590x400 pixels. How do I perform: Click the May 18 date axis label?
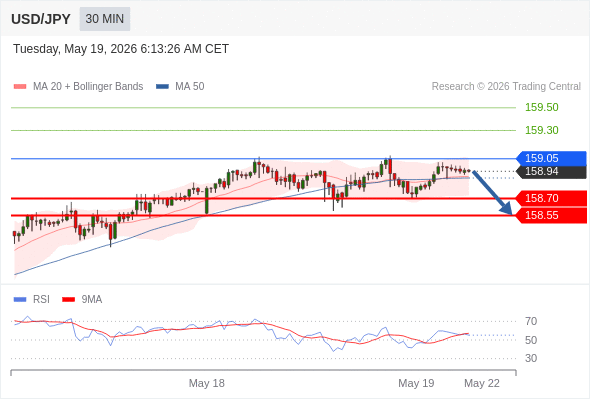(207, 383)
